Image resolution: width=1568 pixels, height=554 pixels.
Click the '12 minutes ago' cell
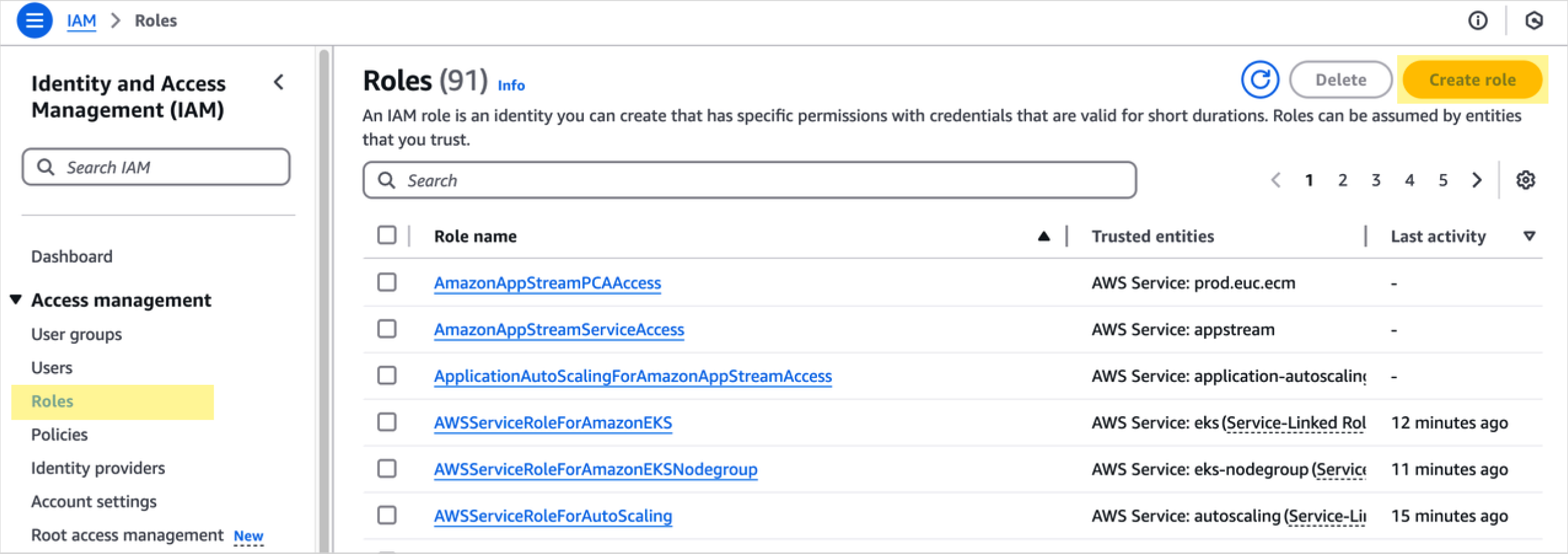coord(1450,423)
